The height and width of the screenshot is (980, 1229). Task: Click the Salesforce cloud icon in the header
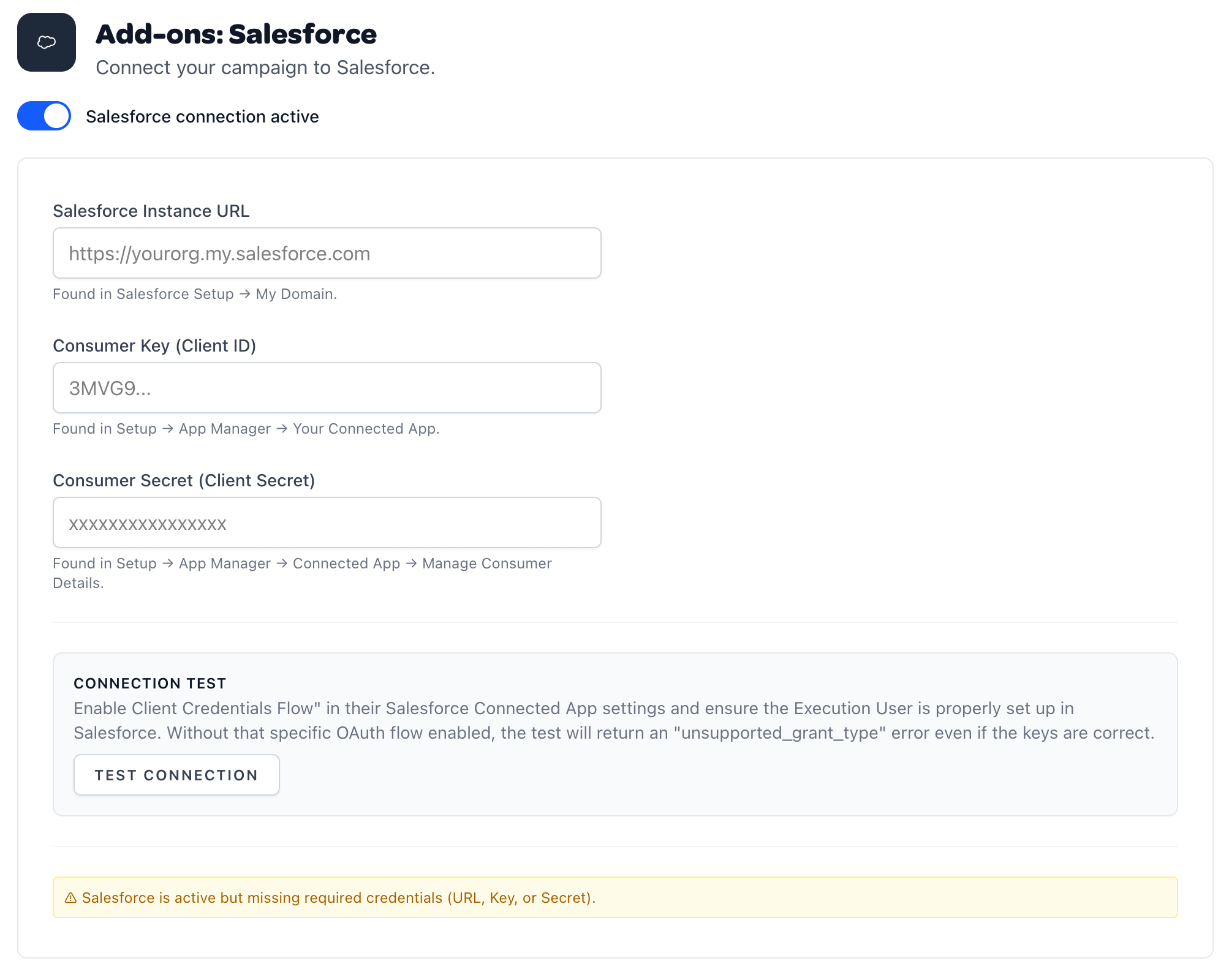pos(46,42)
